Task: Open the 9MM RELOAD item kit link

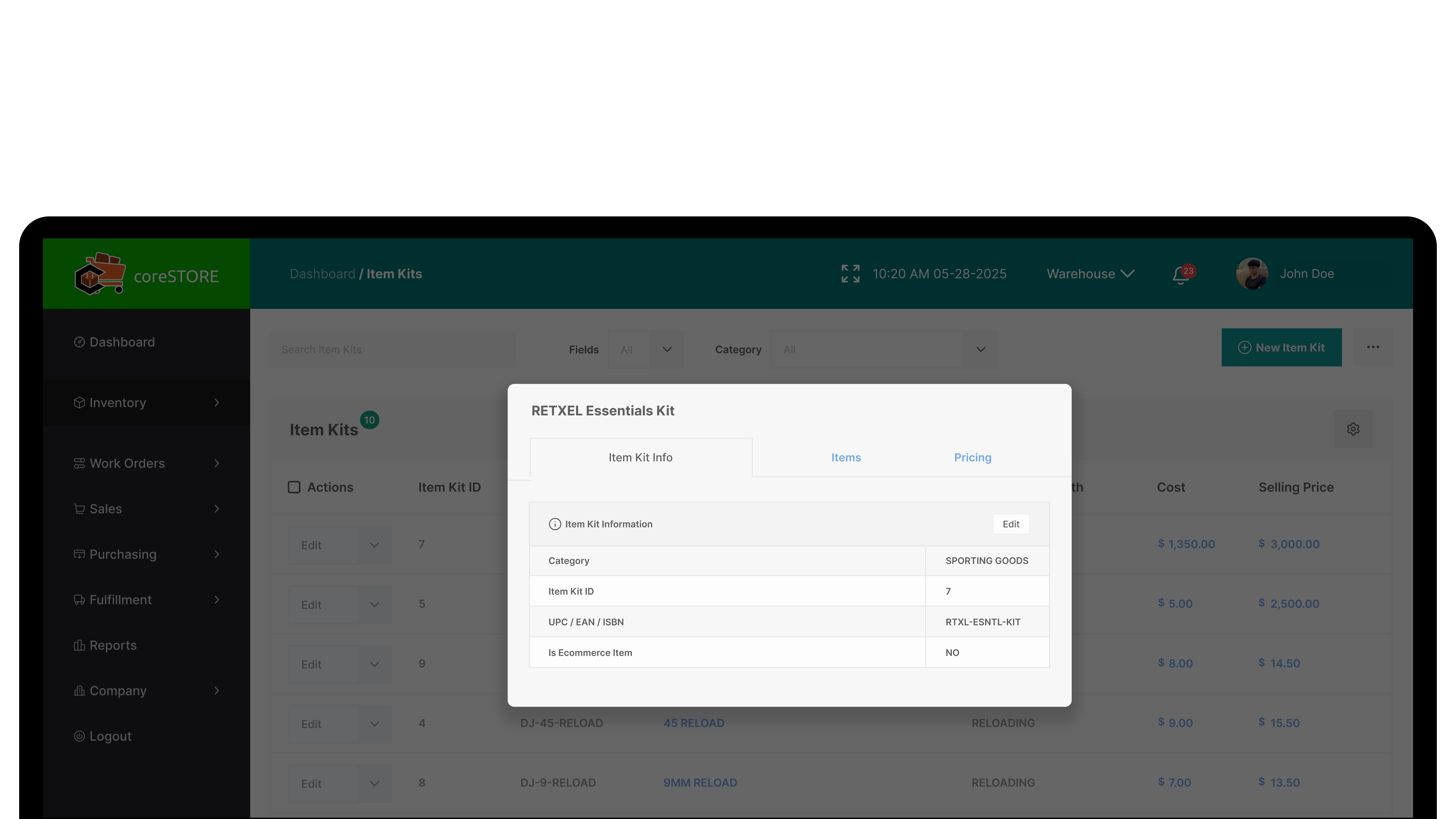Action: point(700,783)
